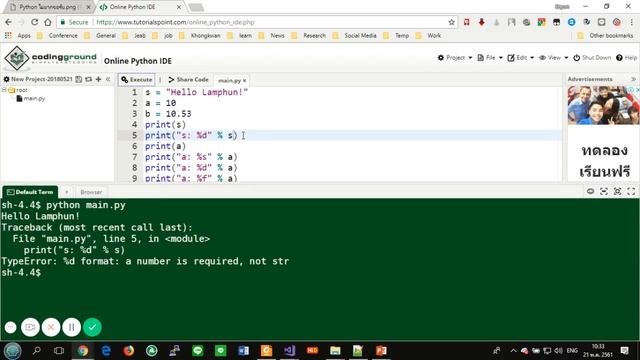The image size is (640, 360).
Task: Click the browser back arrow
Action: pos(9,22)
